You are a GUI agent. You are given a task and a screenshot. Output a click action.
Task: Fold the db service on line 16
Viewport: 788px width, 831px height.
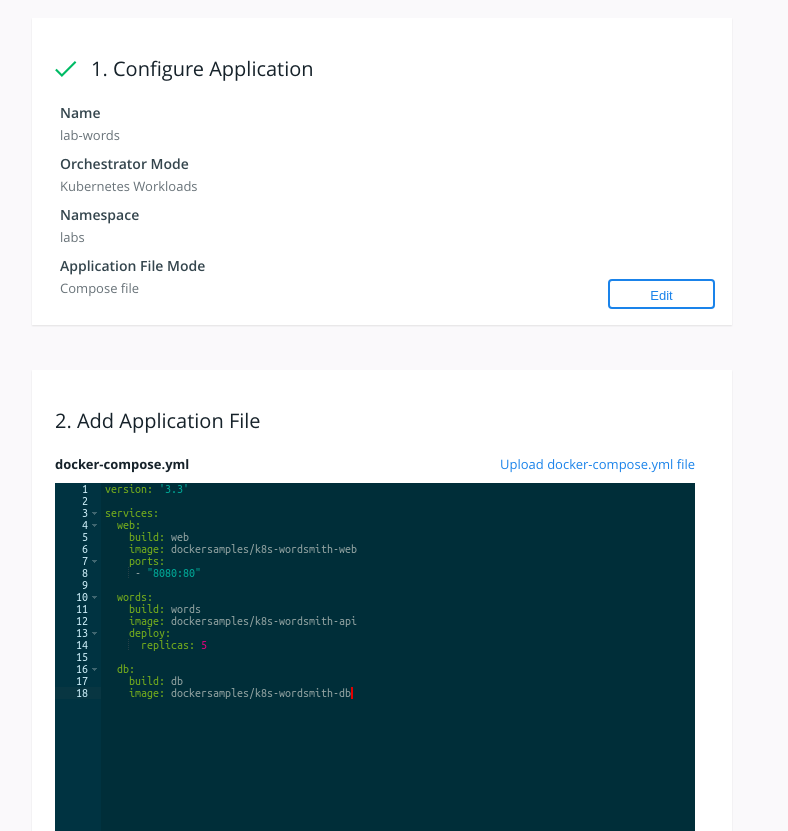[x=95, y=669]
